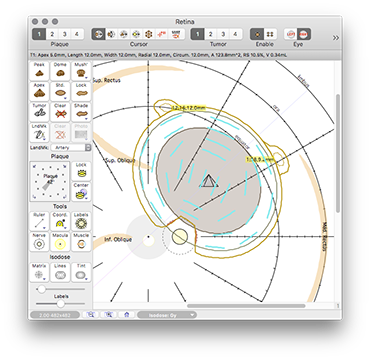Switch to the LEFT eye
This screenshot has width=370, height=360.
pos(291,34)
